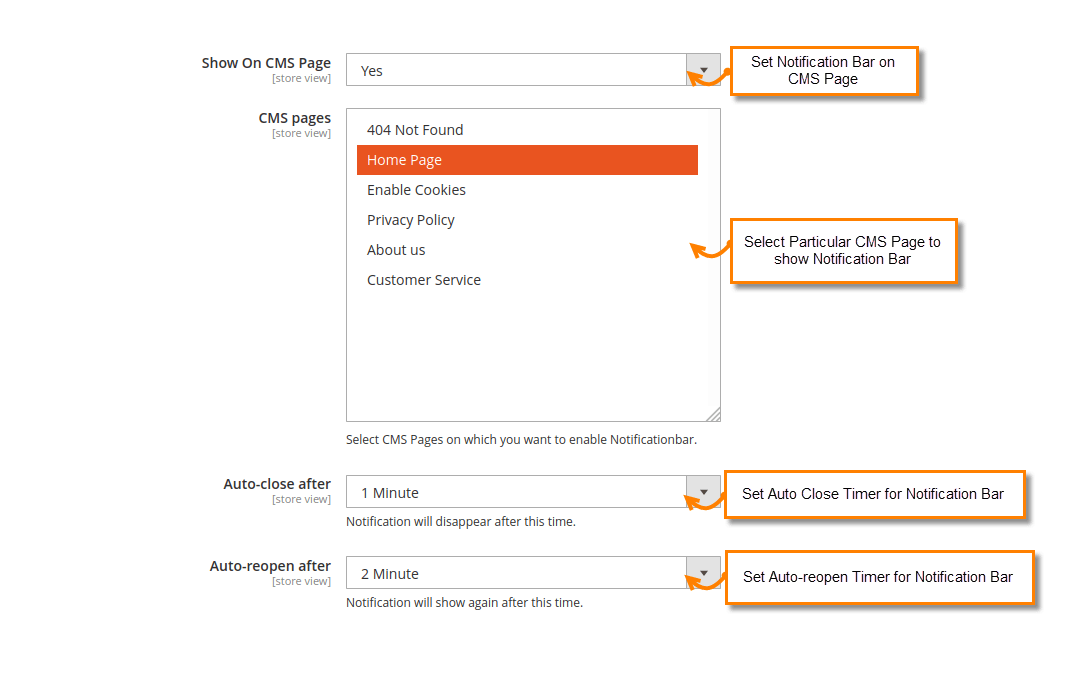Click the Set Auto Close Timer callout box
This screenshot has width=1081, height=684.
coord(874,494)
